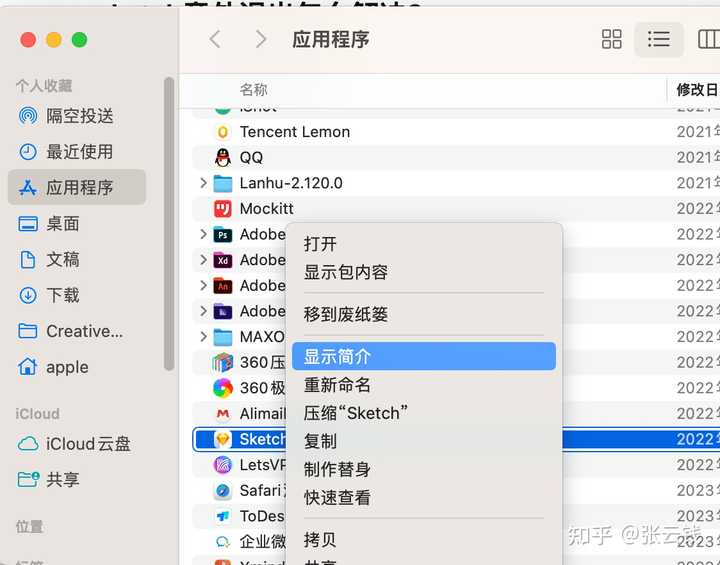Select the Tencent Lemon row name
The width and height of the screenshot is (720, 565).
coord(295,132)
